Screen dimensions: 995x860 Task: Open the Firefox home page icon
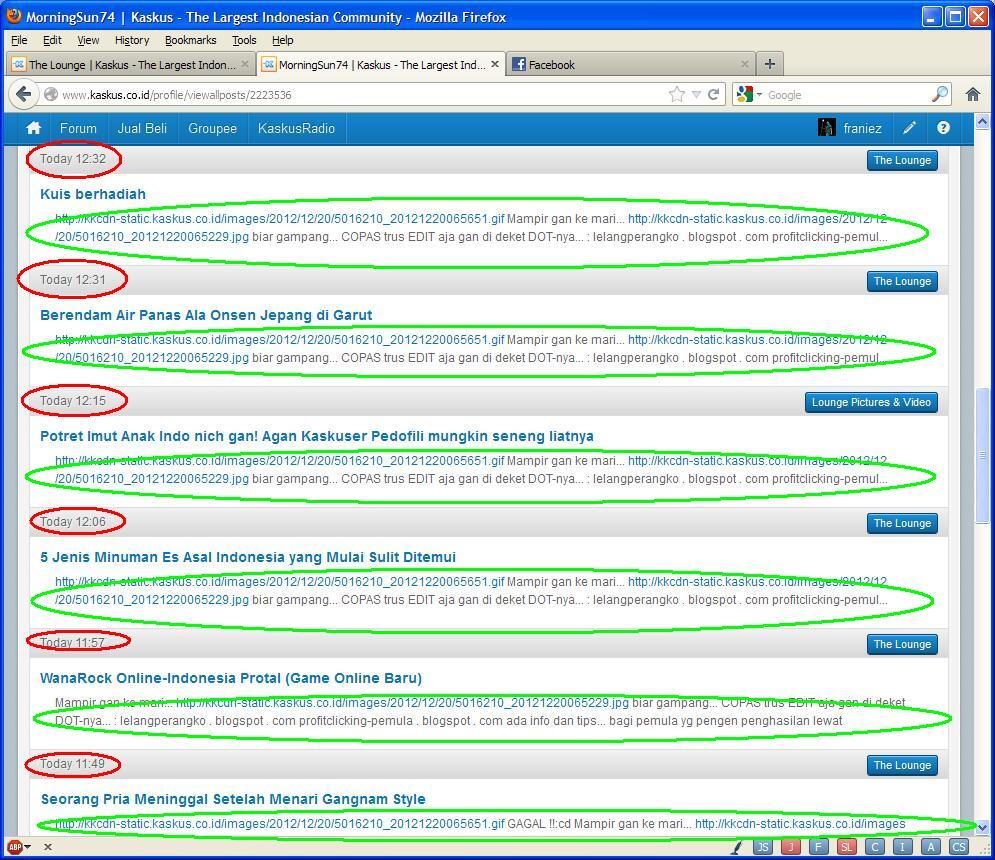[973, 95]
